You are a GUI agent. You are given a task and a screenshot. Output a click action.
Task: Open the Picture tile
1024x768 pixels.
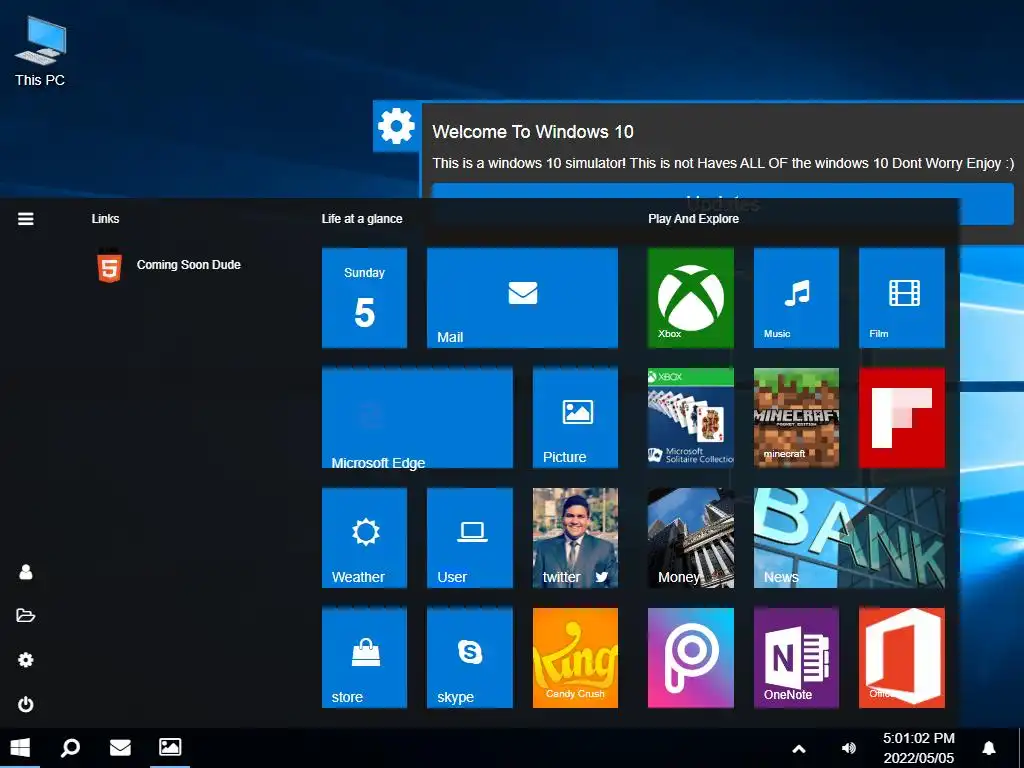575,418
